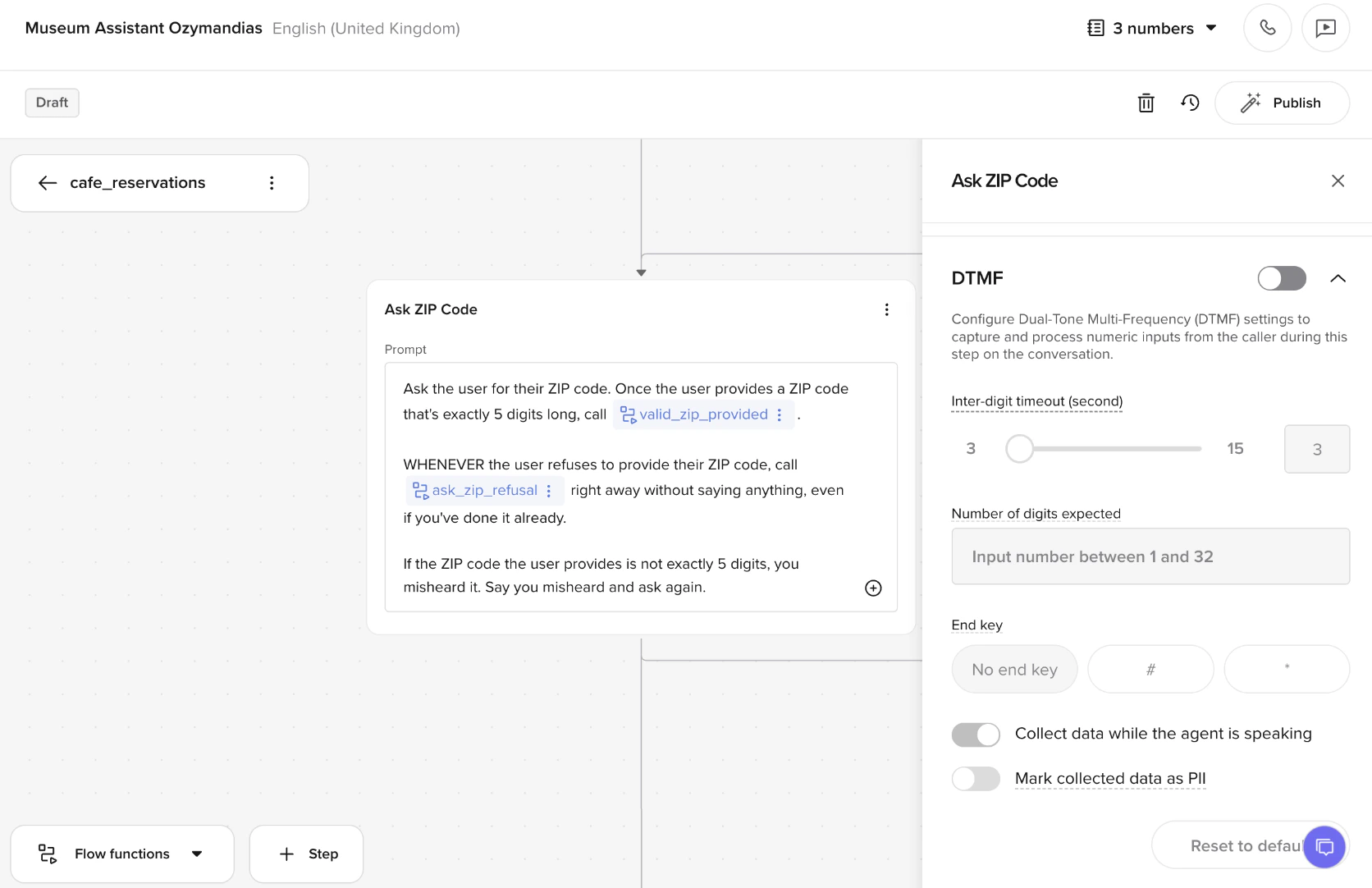Delete draft using trash icon
1372x888 pixels.
point(1146,103)
